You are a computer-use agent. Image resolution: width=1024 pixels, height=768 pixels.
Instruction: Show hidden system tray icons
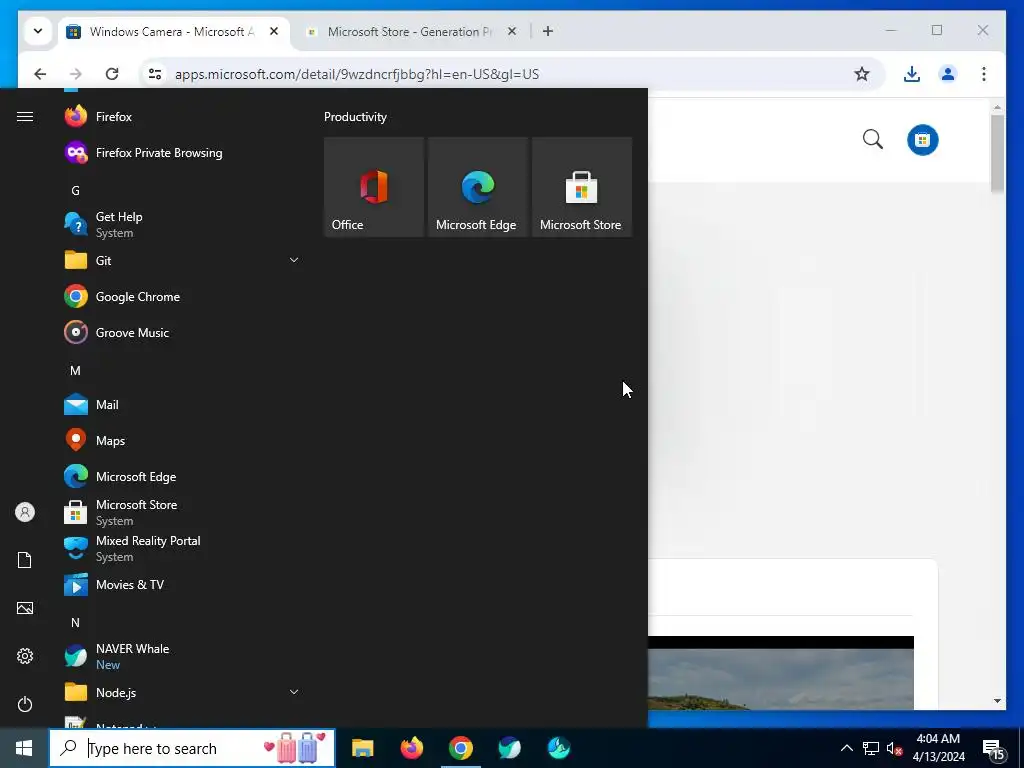846,748
